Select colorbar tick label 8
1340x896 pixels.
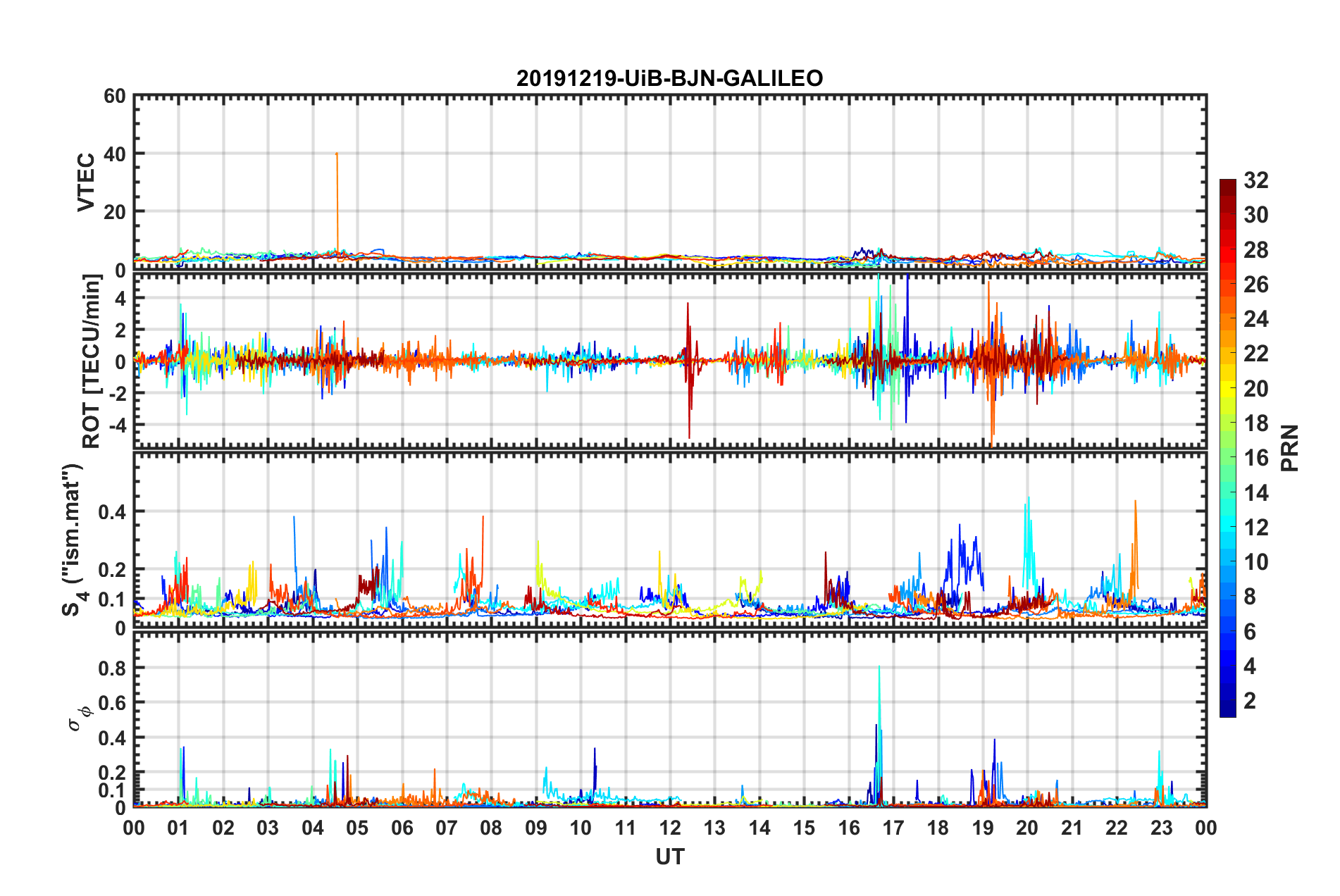tap(1250, 597)
